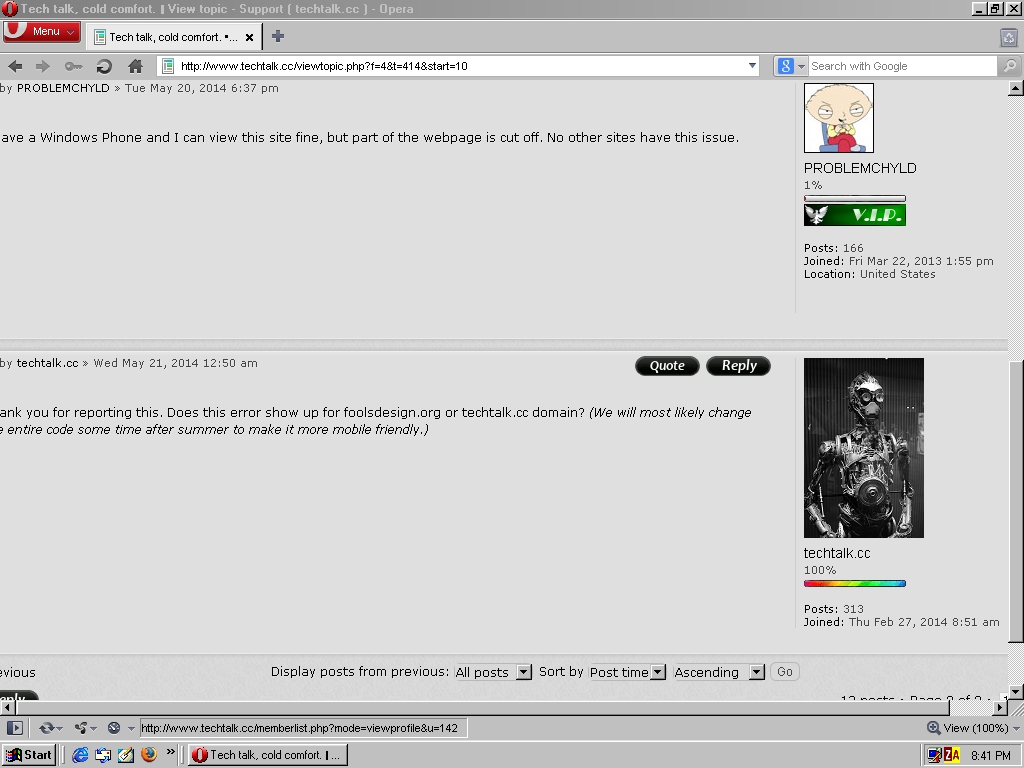Click the ZoneAlarm ZA tray icon
1024x768 pixels.
[x=952, y=756]
